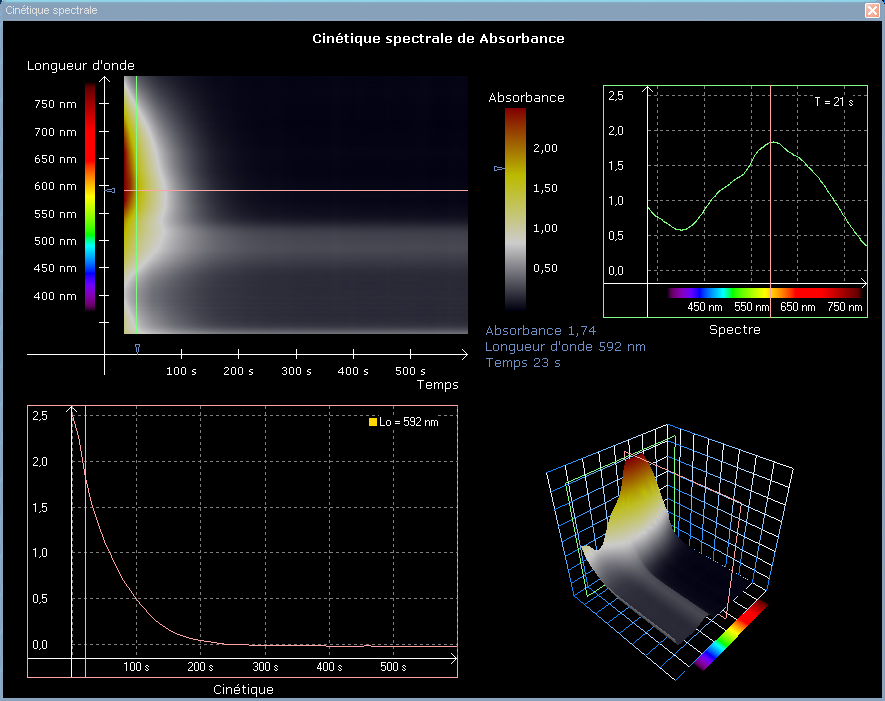Click the absorbance heat map image
Screen dimensions: 885x701
pyautogui.click(x=296, y=204)
